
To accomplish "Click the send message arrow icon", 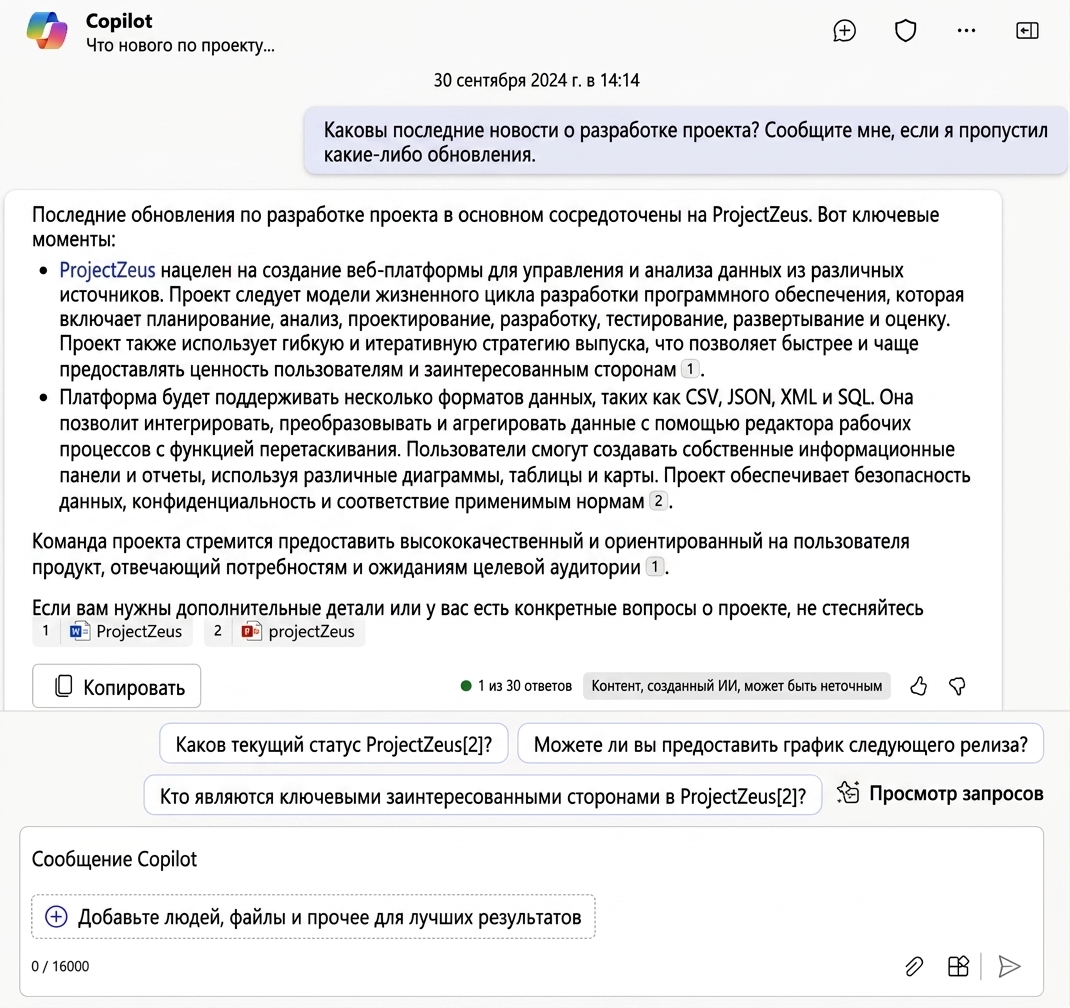I will click(x=1009, y=966).
